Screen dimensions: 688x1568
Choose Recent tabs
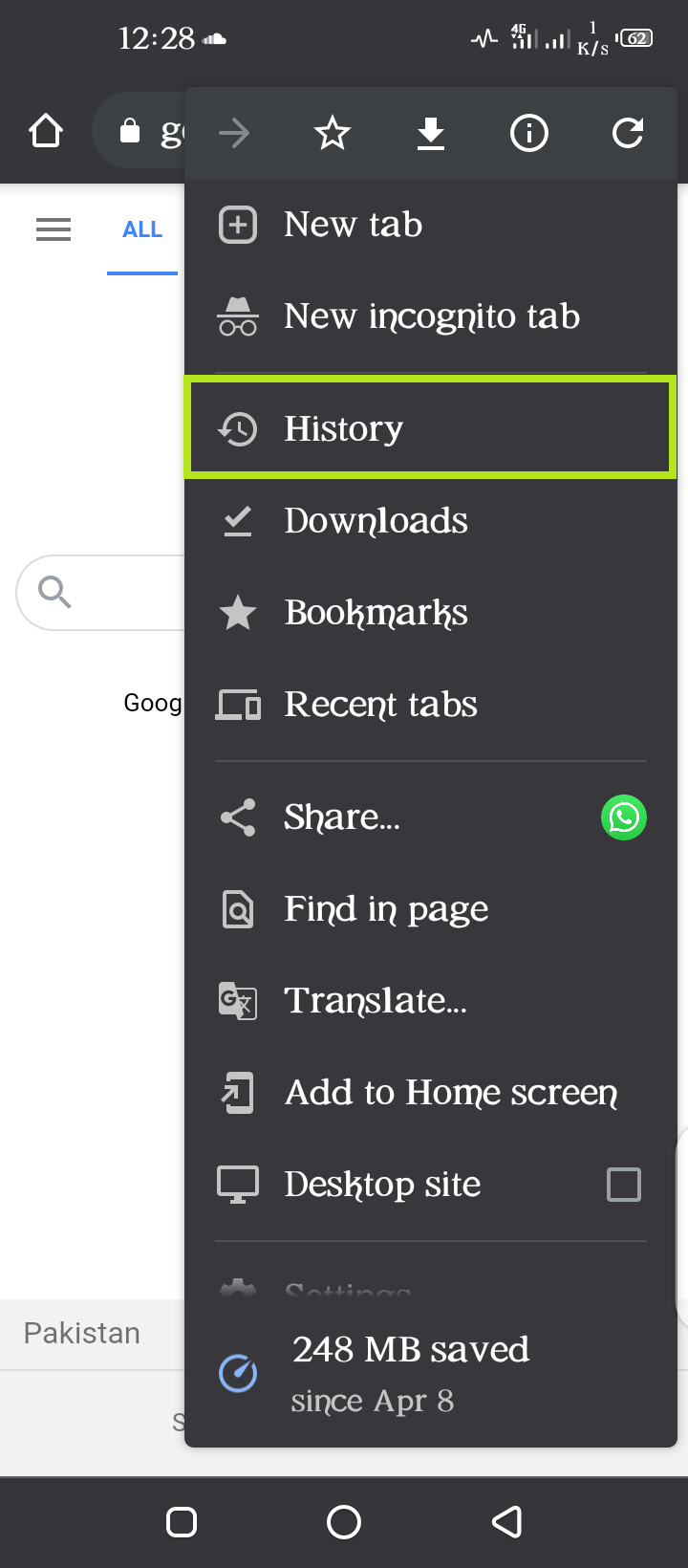tap(430, 705)
